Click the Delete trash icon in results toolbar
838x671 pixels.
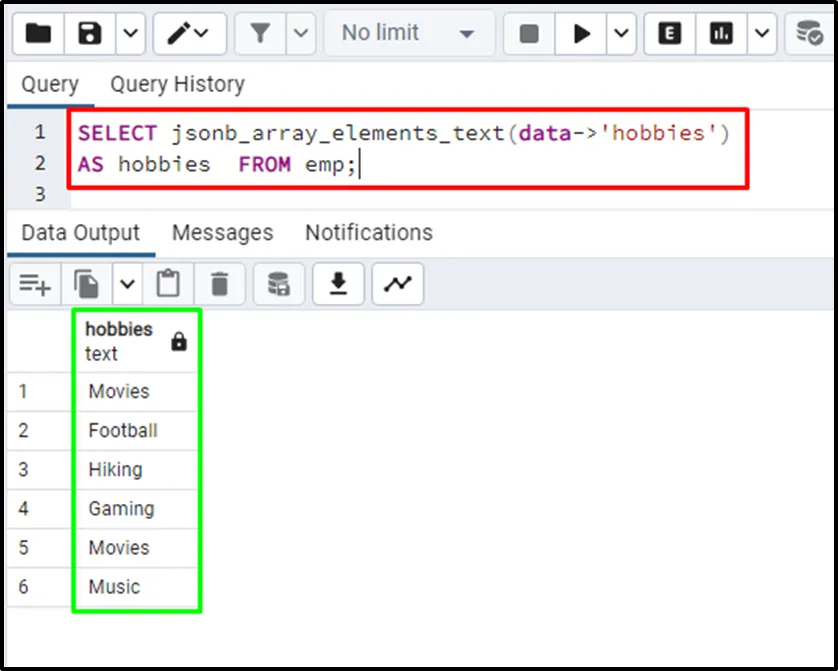click(220, 285)
